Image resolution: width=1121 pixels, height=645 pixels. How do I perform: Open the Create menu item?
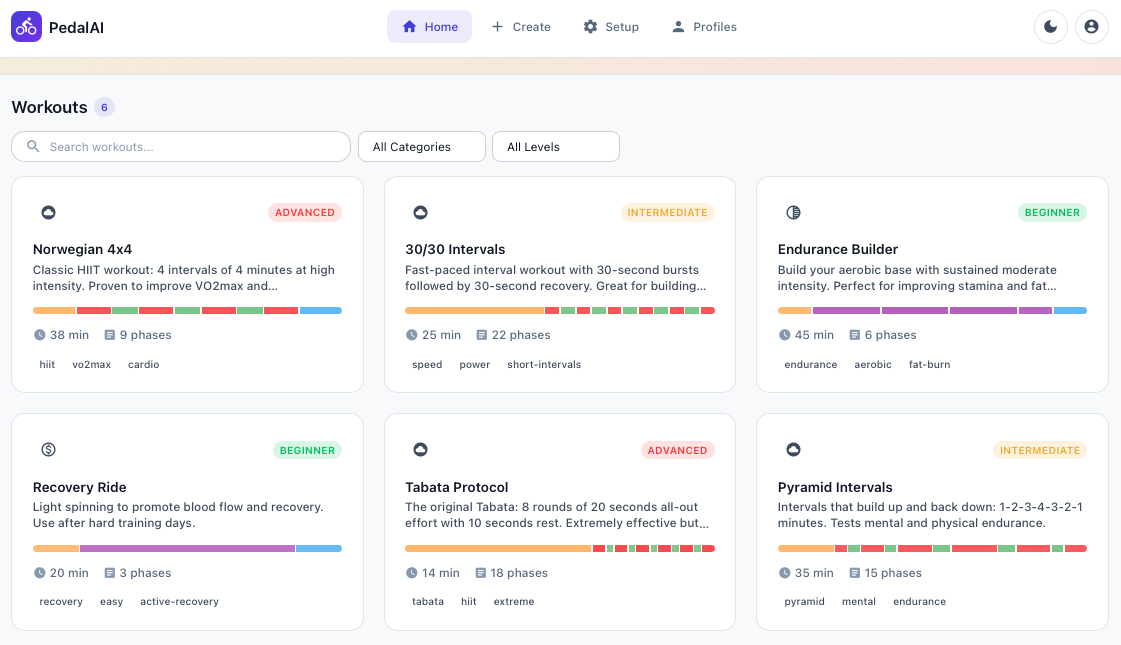point(521,27)
